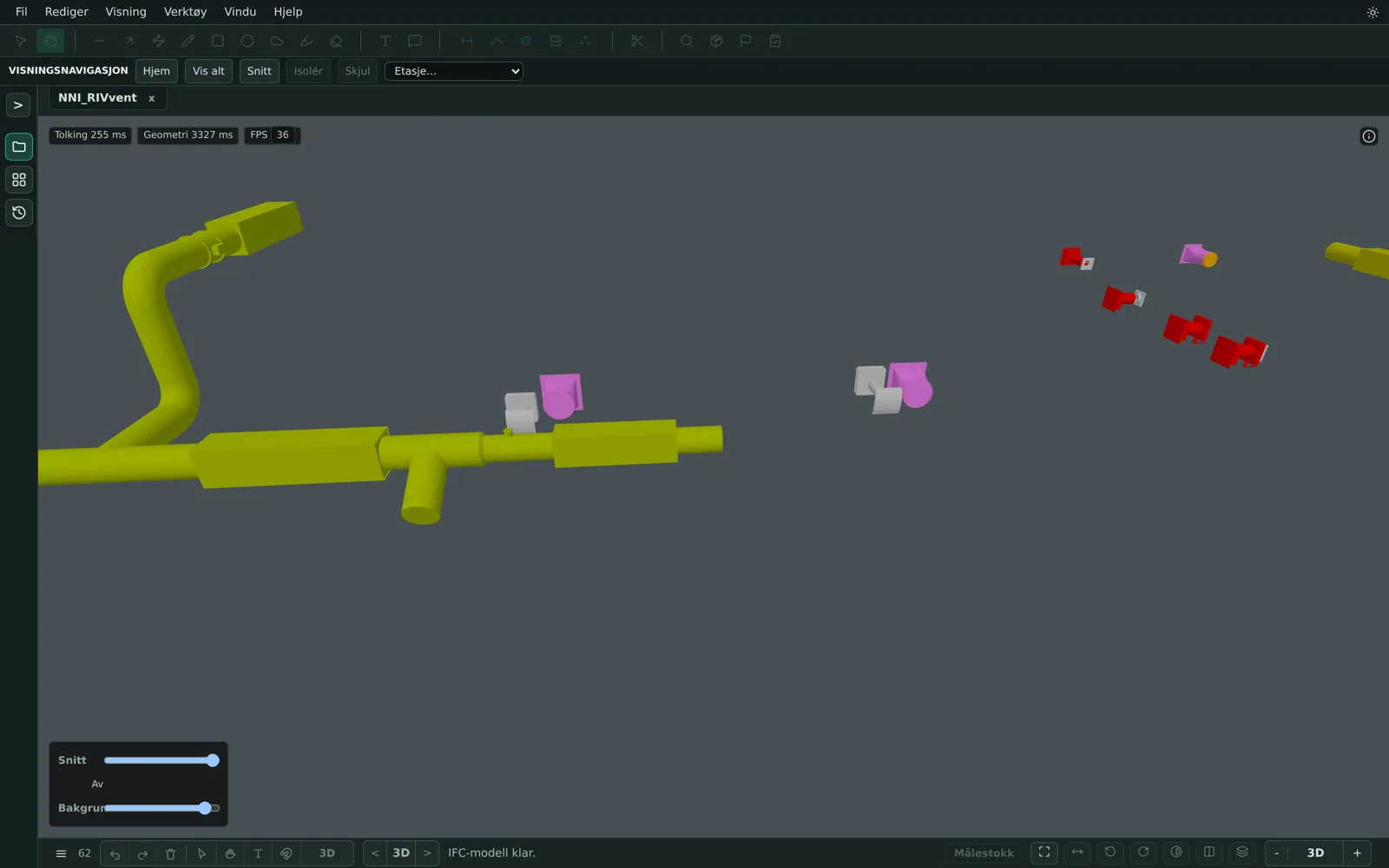Click the Skjul button
Viewport: 1389px width, 868px height.
[358, 71]
